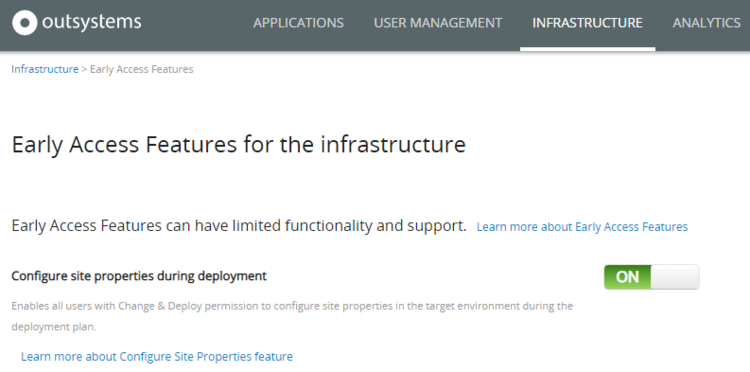Click the description starting 'Enables all users'

(x=292, y=317)
